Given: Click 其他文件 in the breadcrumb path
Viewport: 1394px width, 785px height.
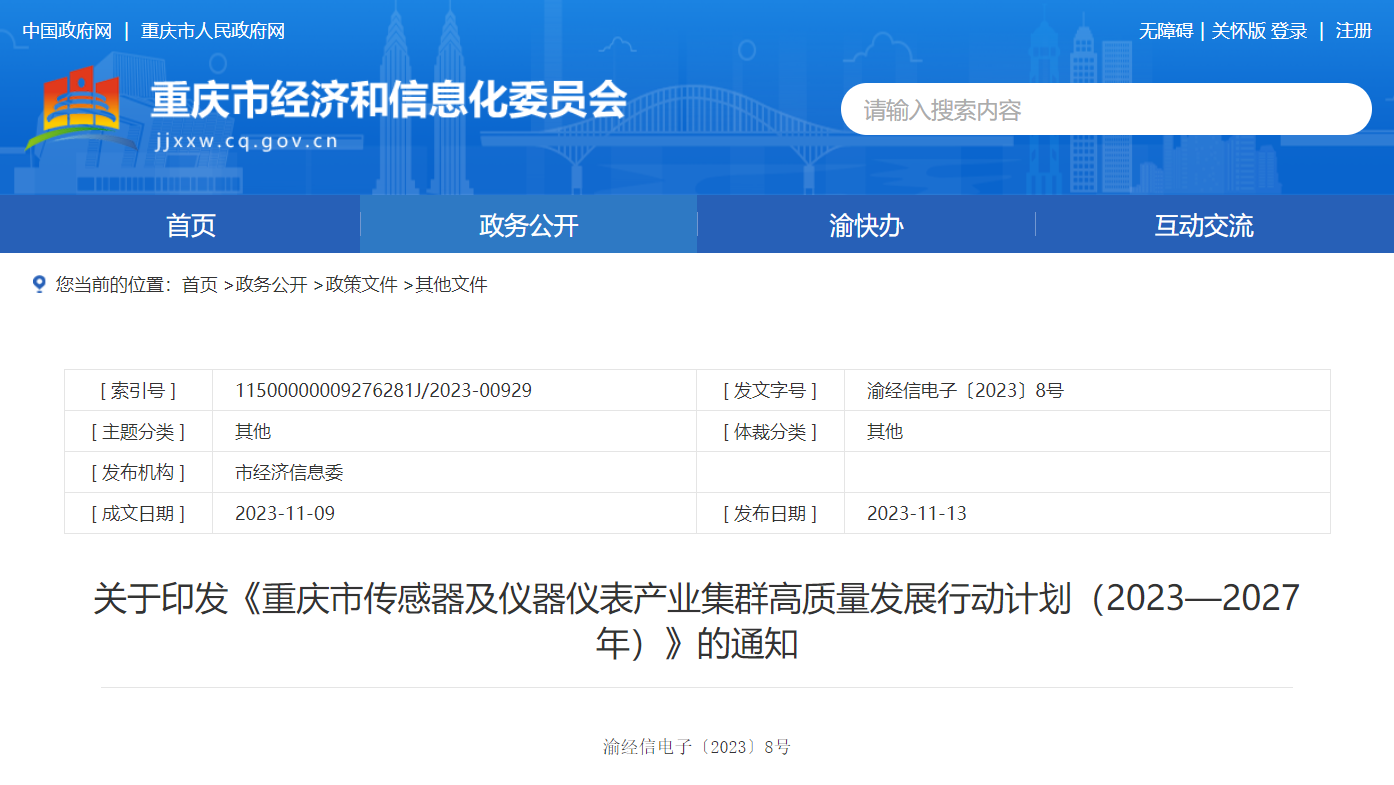Looking at the screenshot, I should (451, 285).
